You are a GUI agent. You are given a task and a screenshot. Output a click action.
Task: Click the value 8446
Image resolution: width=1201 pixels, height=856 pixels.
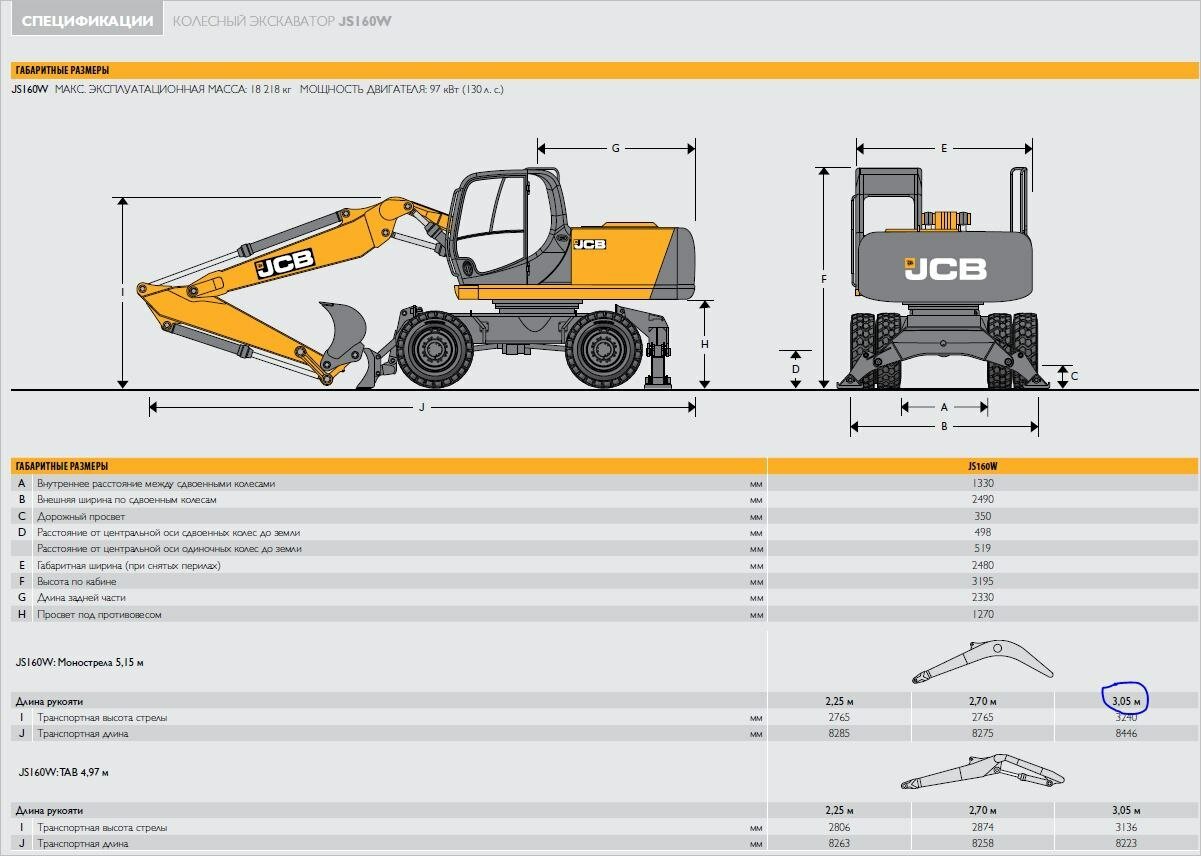(1126, 734)
